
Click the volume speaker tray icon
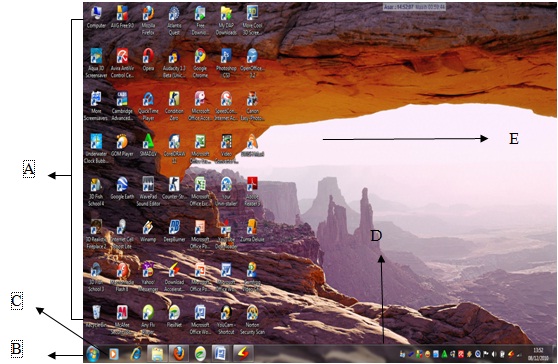(494, 354)
